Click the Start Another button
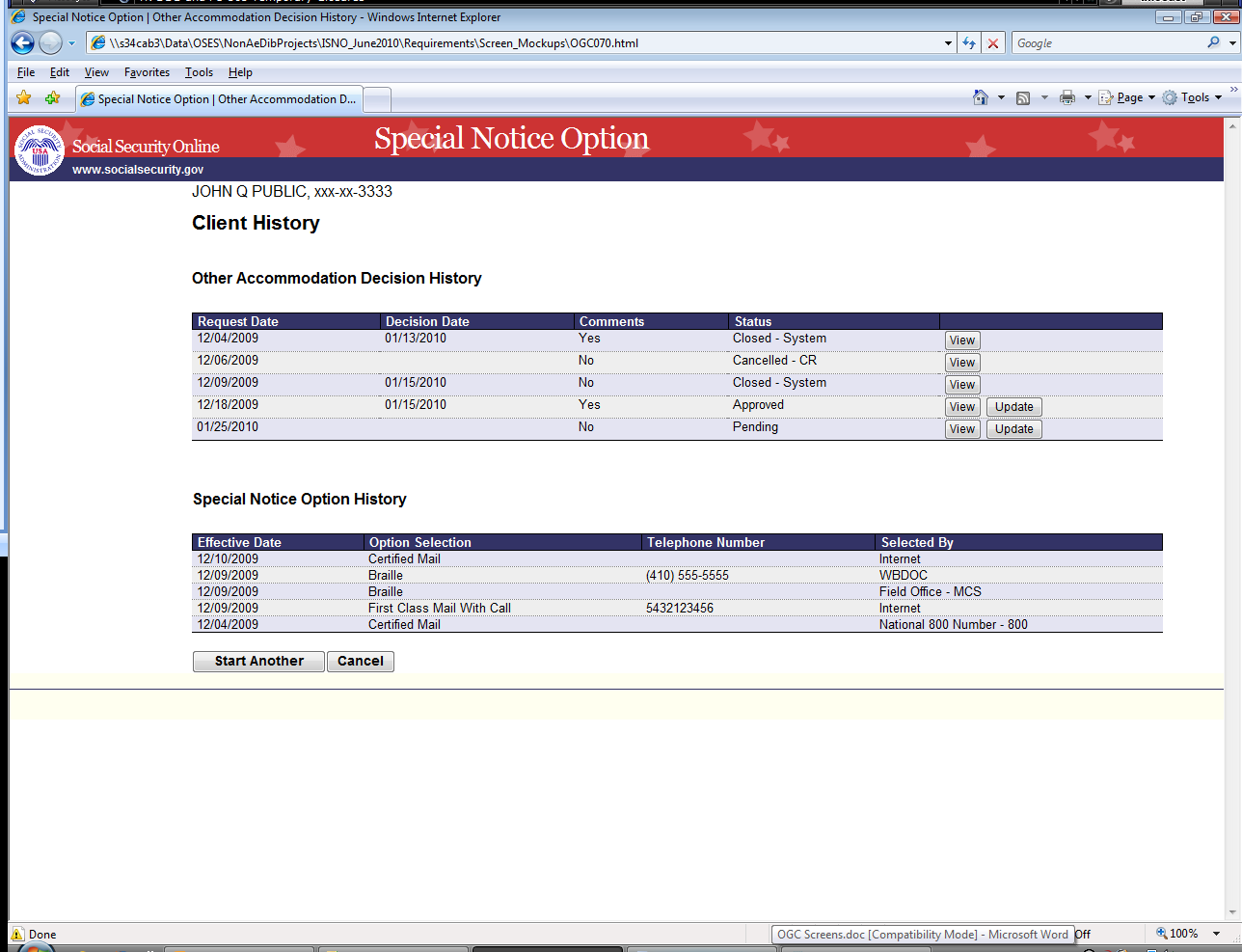The width and height of the screenshot is (1242, 952). [x=258, y=662]
